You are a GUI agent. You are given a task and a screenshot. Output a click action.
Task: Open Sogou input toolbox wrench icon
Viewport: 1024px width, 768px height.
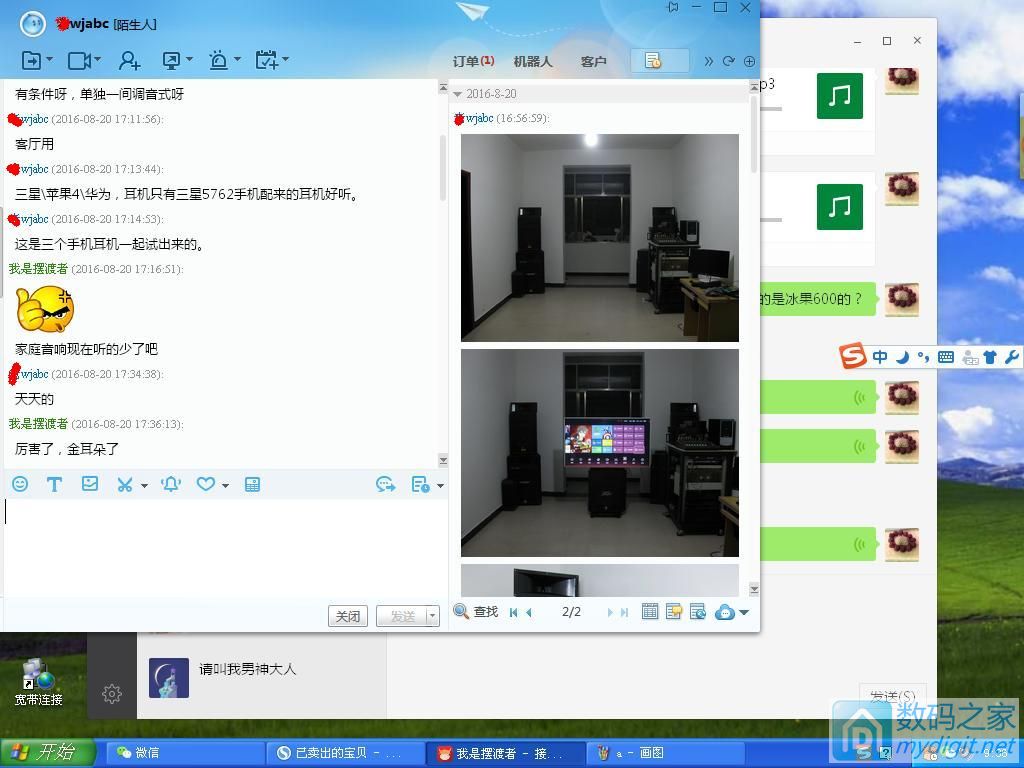click(x=1012, y=357)
